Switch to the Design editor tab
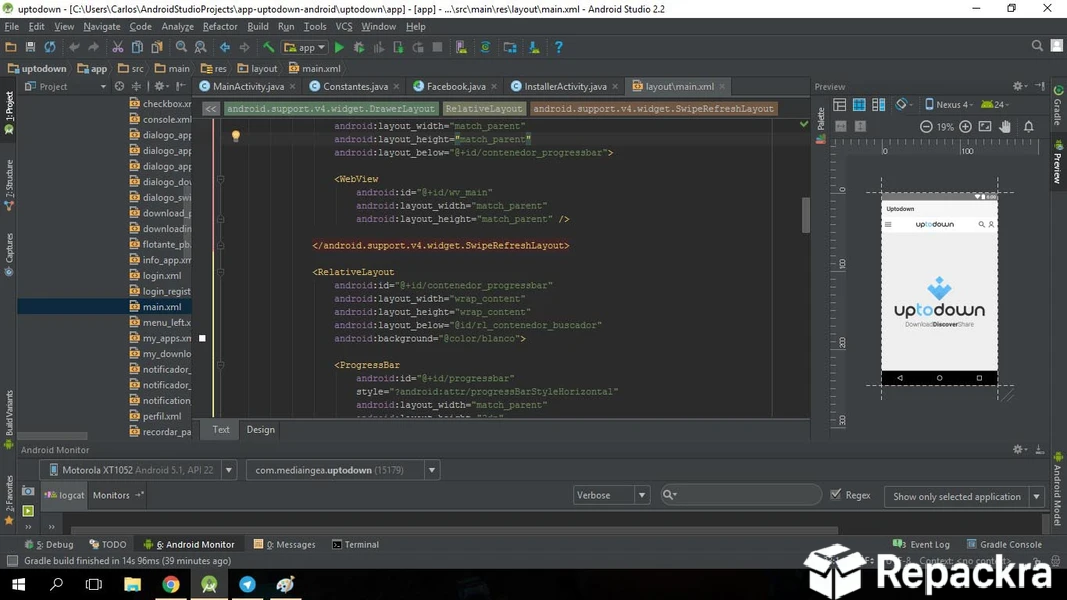1067x600 pixels. tap(261, 429)
